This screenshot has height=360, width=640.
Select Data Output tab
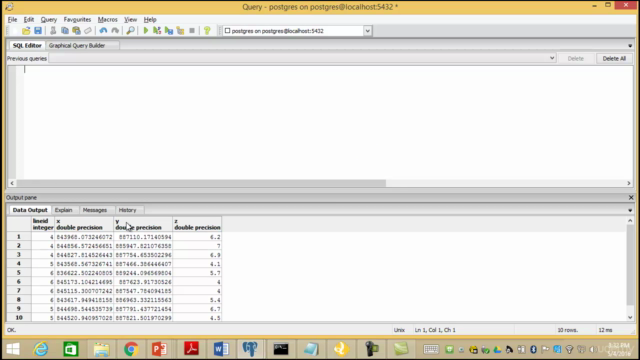click(x=30, y=210)
